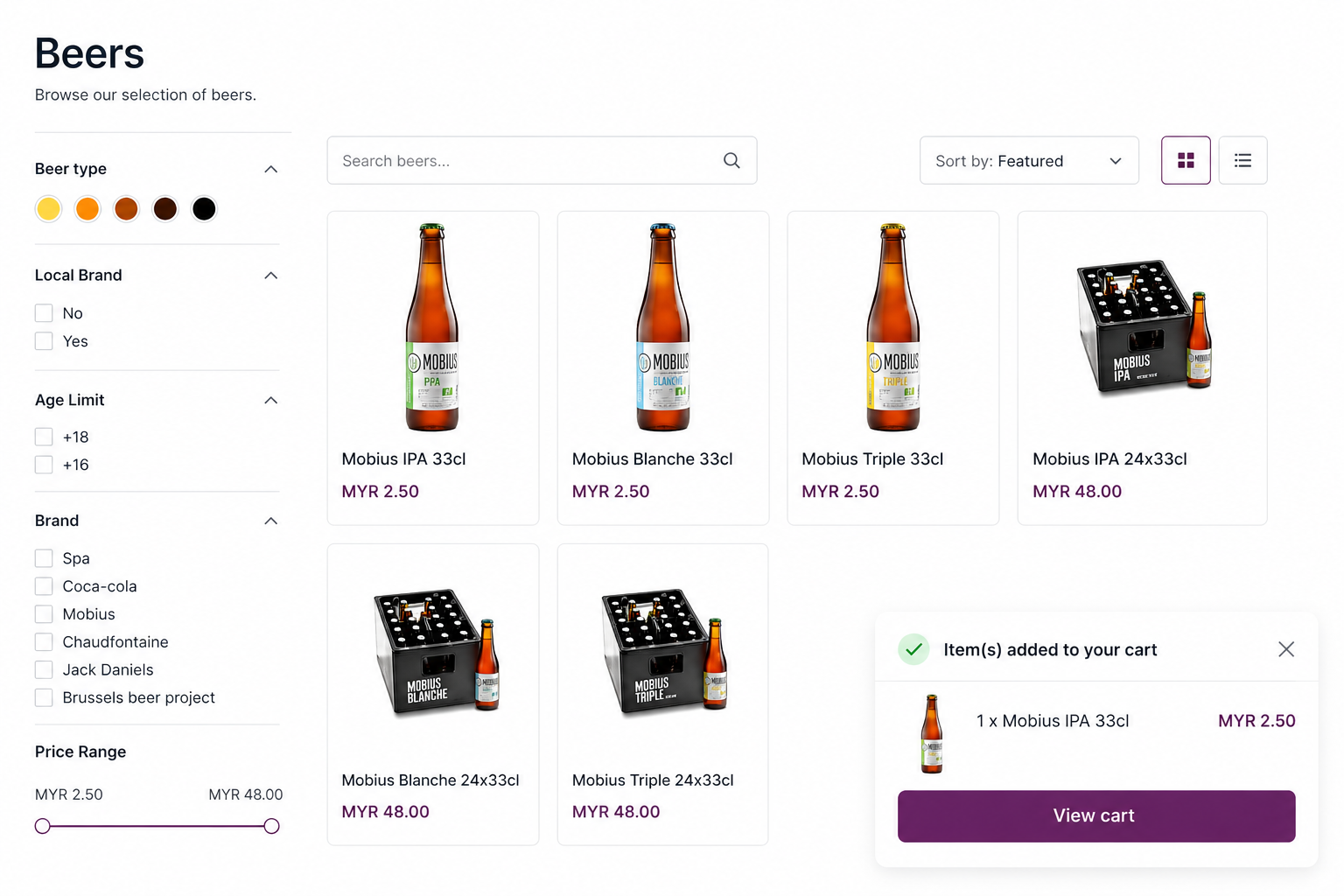Viewport: 1344px width, 896px height.
Task: Open the Mobius Blanche 33cl bottle image
Action: (662, 327)
